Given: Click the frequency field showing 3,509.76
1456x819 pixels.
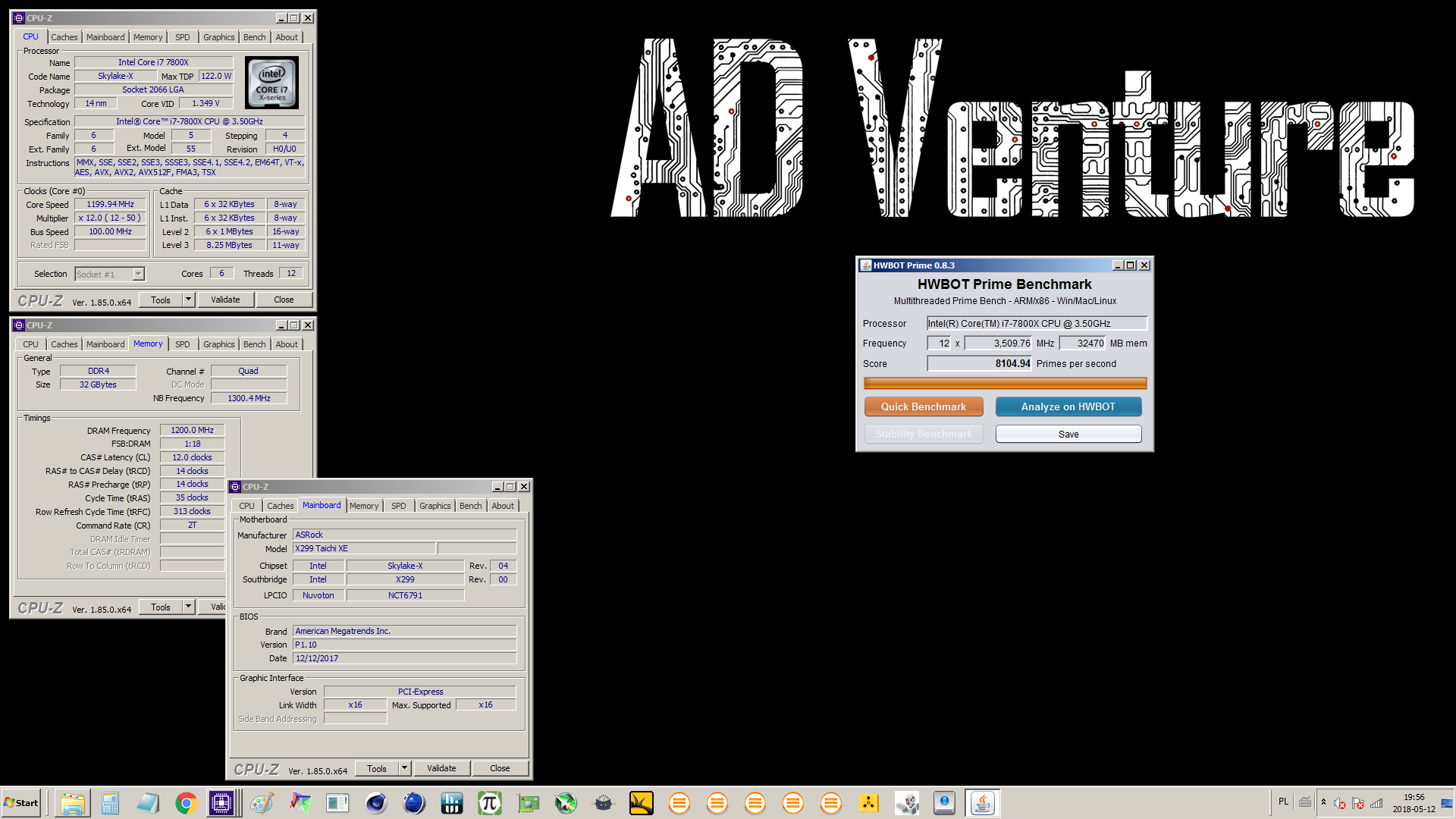Looking at the screenshot, I should (x=997, y=343).
